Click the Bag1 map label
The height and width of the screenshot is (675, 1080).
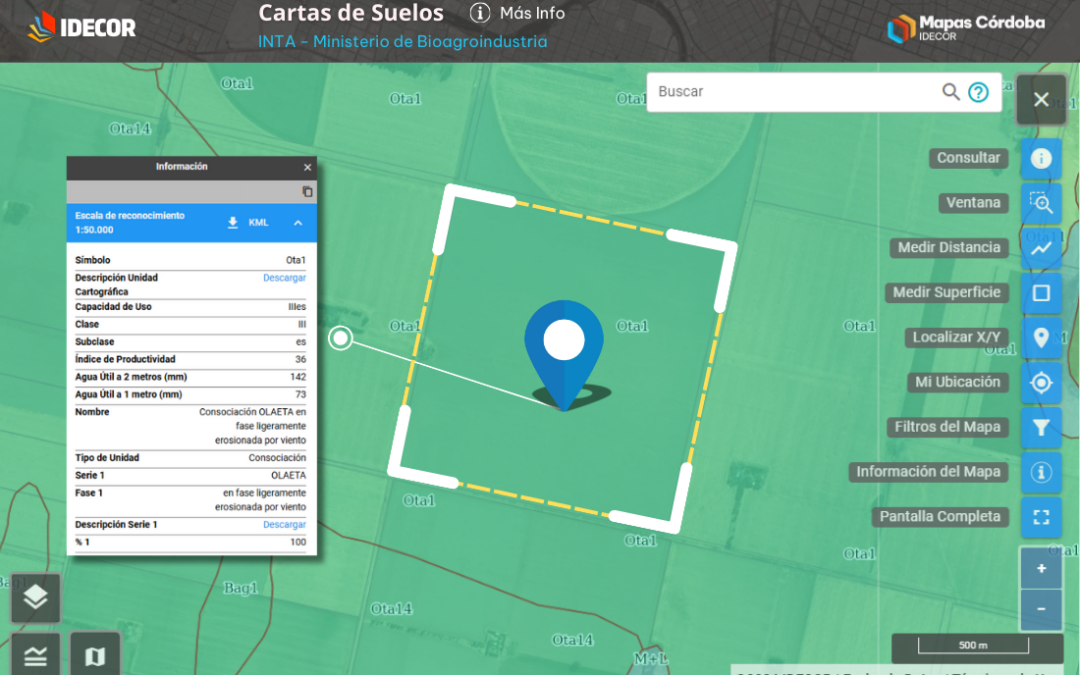(x=240, y=588)
